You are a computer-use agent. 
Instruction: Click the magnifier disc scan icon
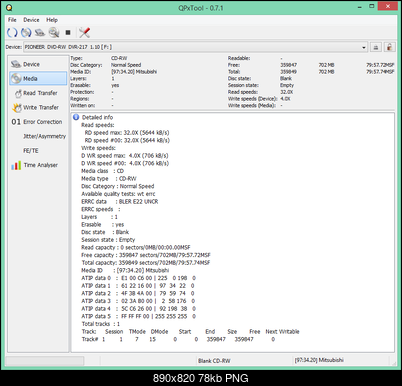point(54,32)
